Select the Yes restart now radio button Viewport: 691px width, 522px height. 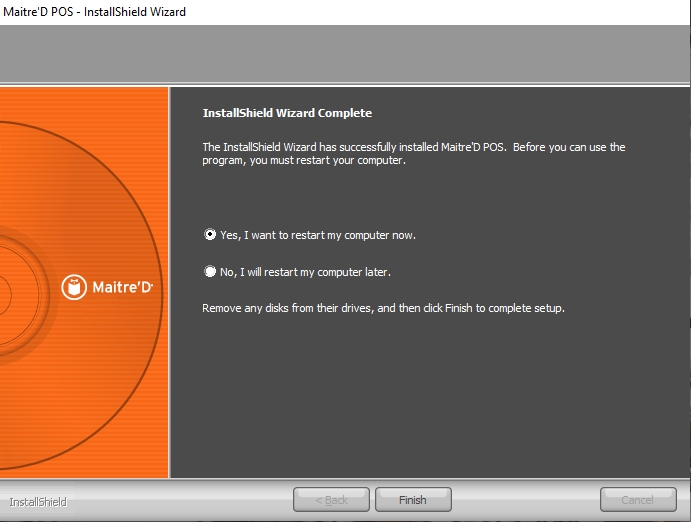click(210, 235)
